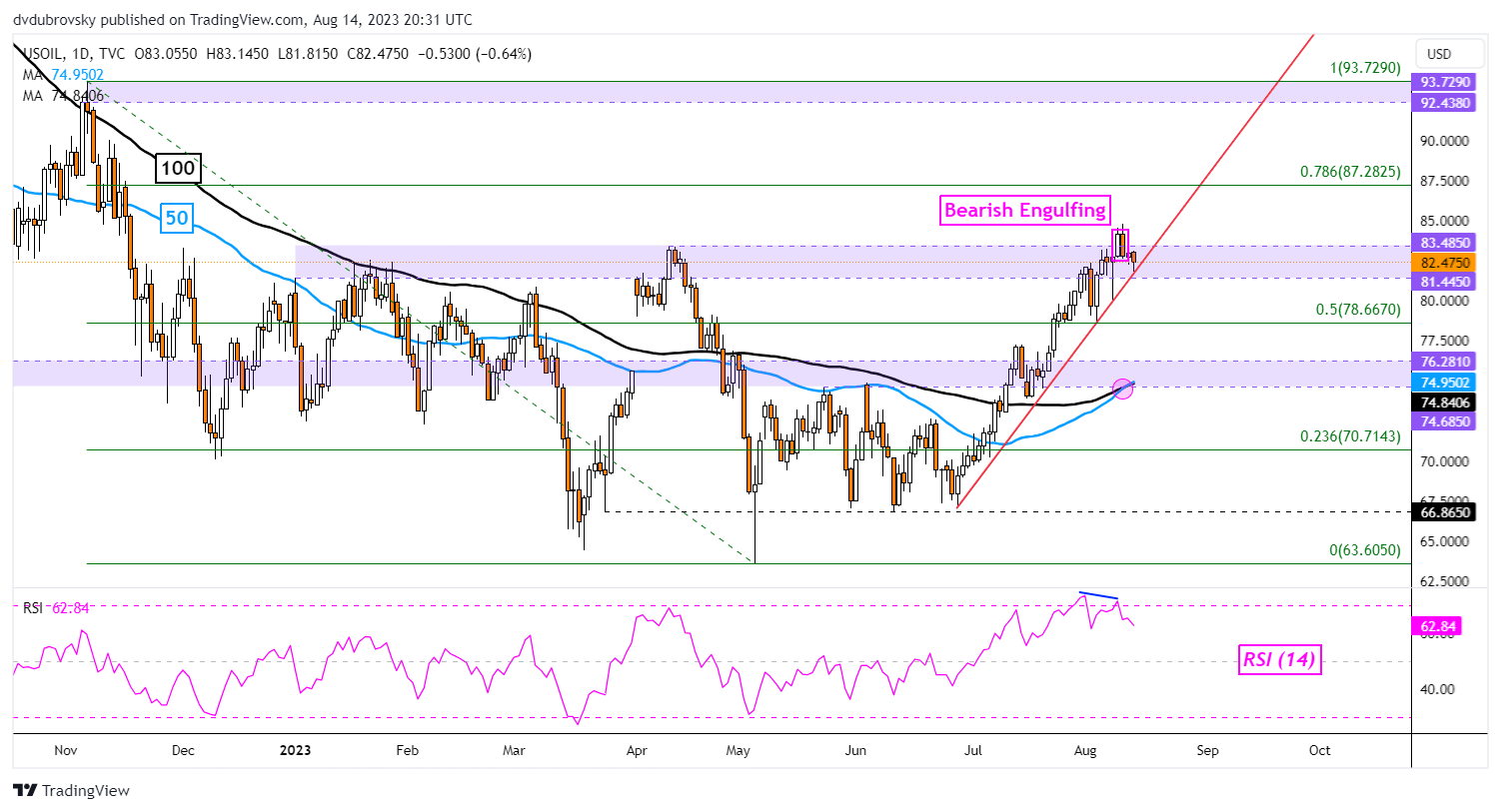
Task: Click the Bearish Engulfing annotation label
Action: click(x=1025, y=210)
